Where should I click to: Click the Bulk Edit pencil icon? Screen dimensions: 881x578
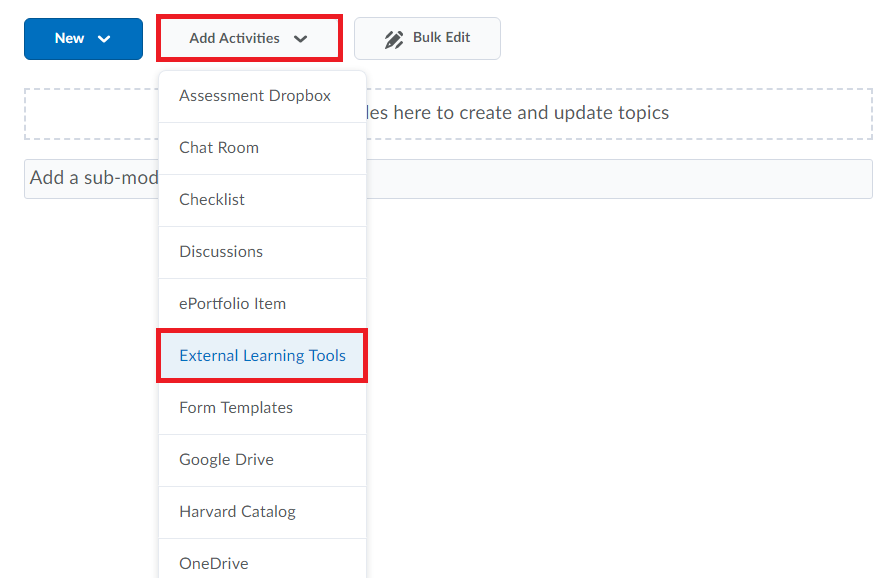[393, 39]
